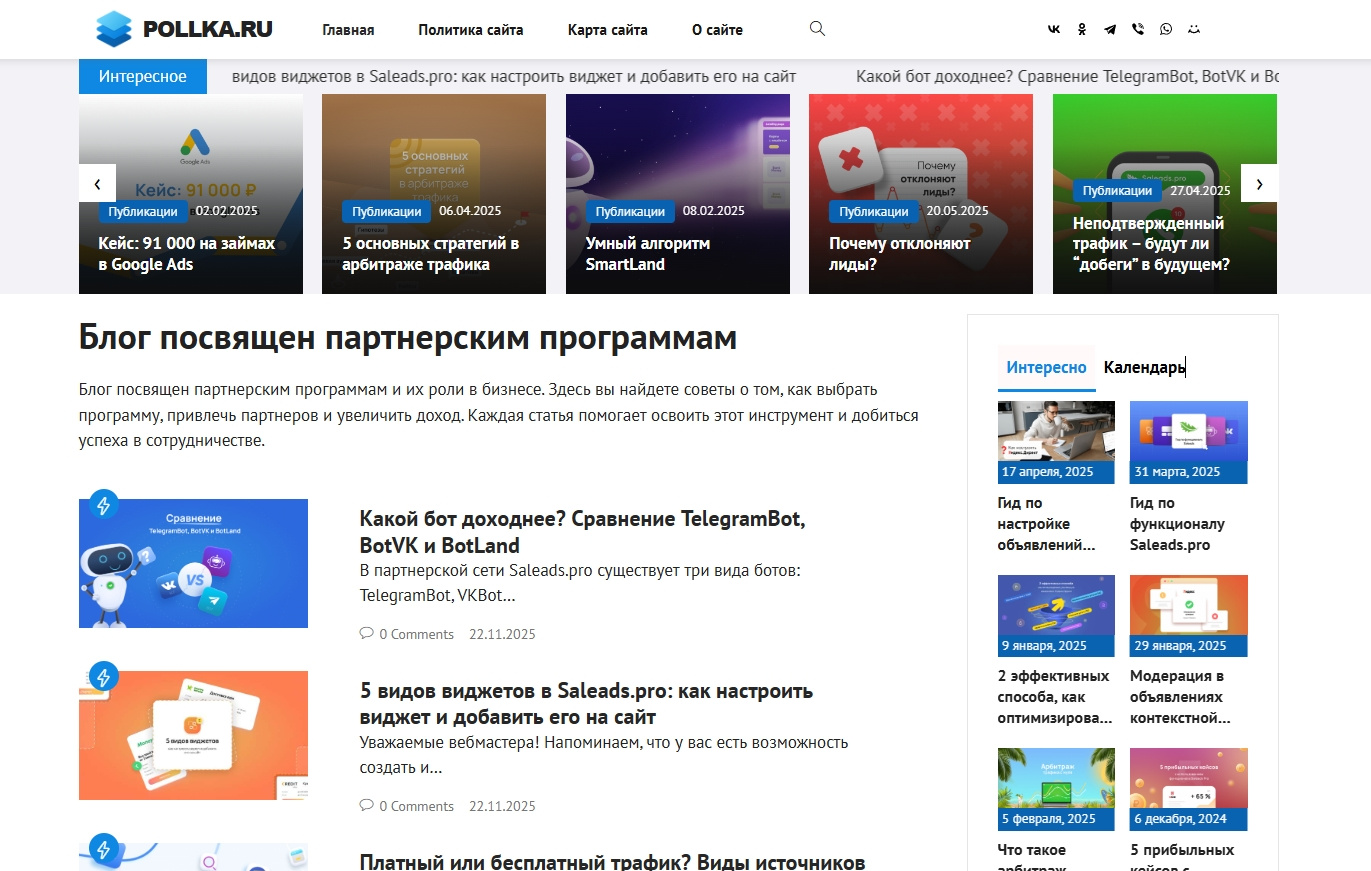Advance the carousel with the right arrow
Screen dimensions: 1371x871
1259,183
